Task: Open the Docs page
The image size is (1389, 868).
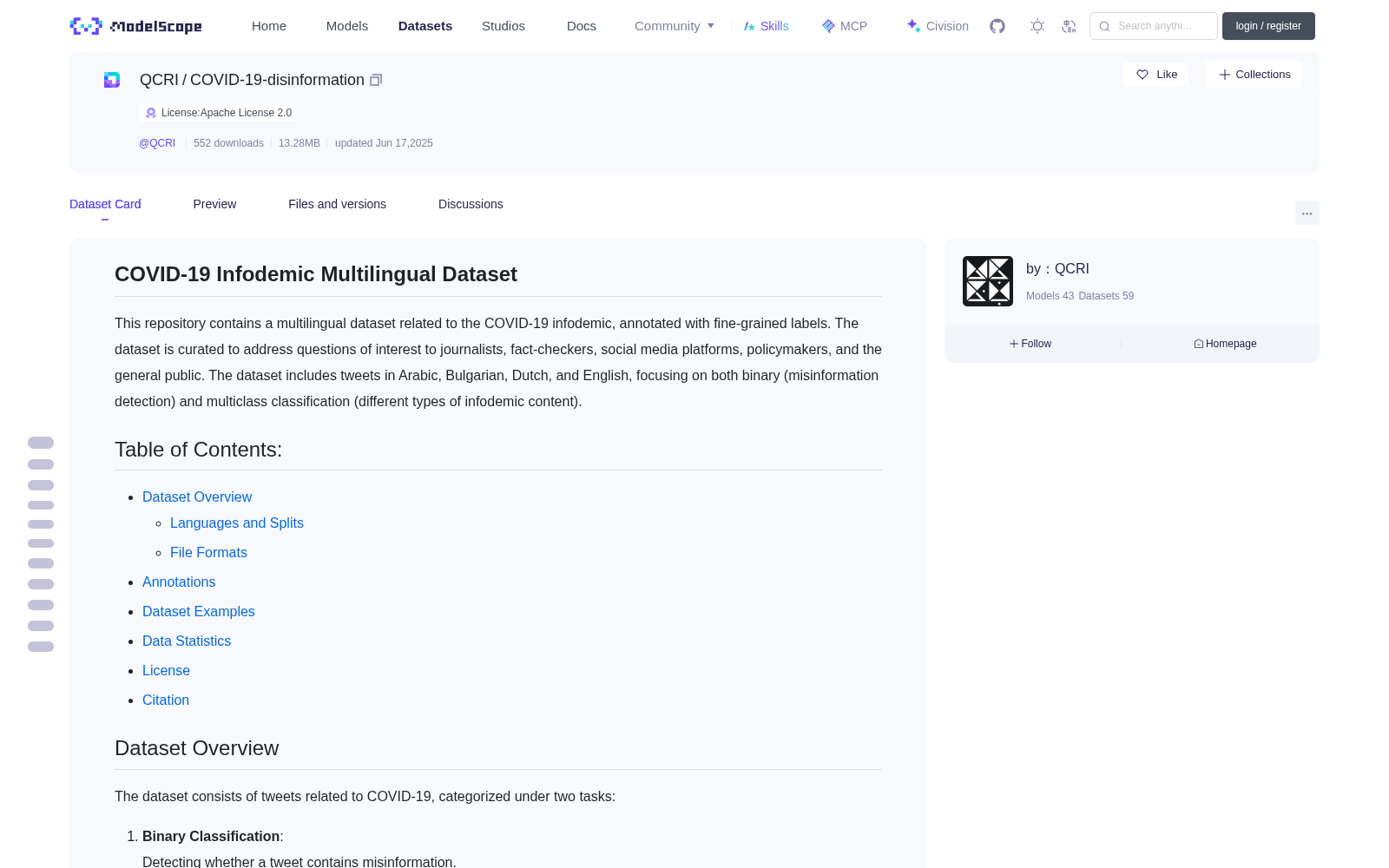Action: click(582, 26)
